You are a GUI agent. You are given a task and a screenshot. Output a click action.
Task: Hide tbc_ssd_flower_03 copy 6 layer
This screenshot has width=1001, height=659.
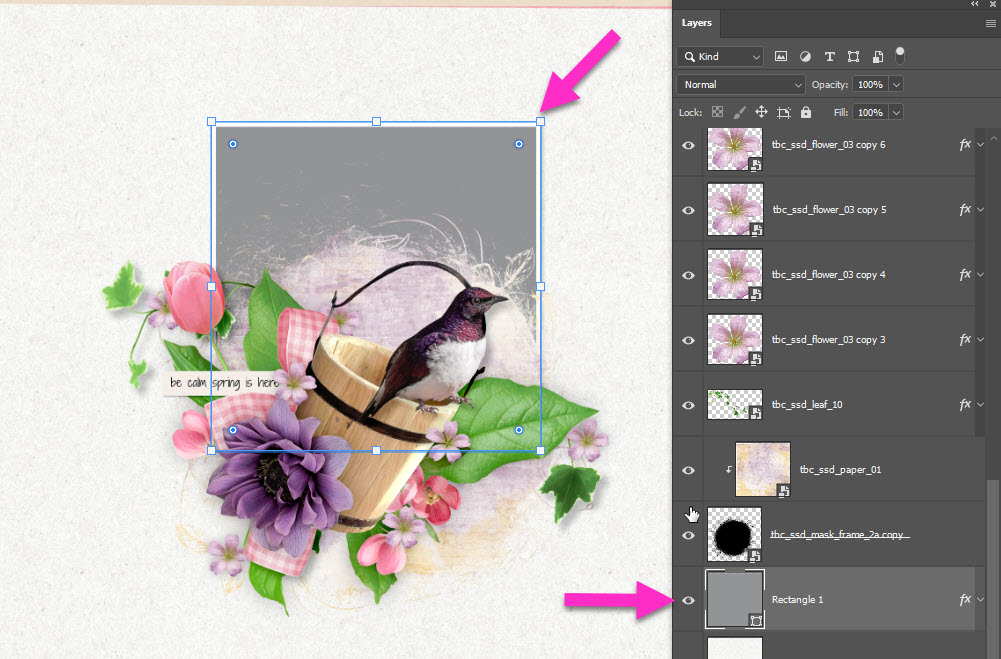(688, 145)
